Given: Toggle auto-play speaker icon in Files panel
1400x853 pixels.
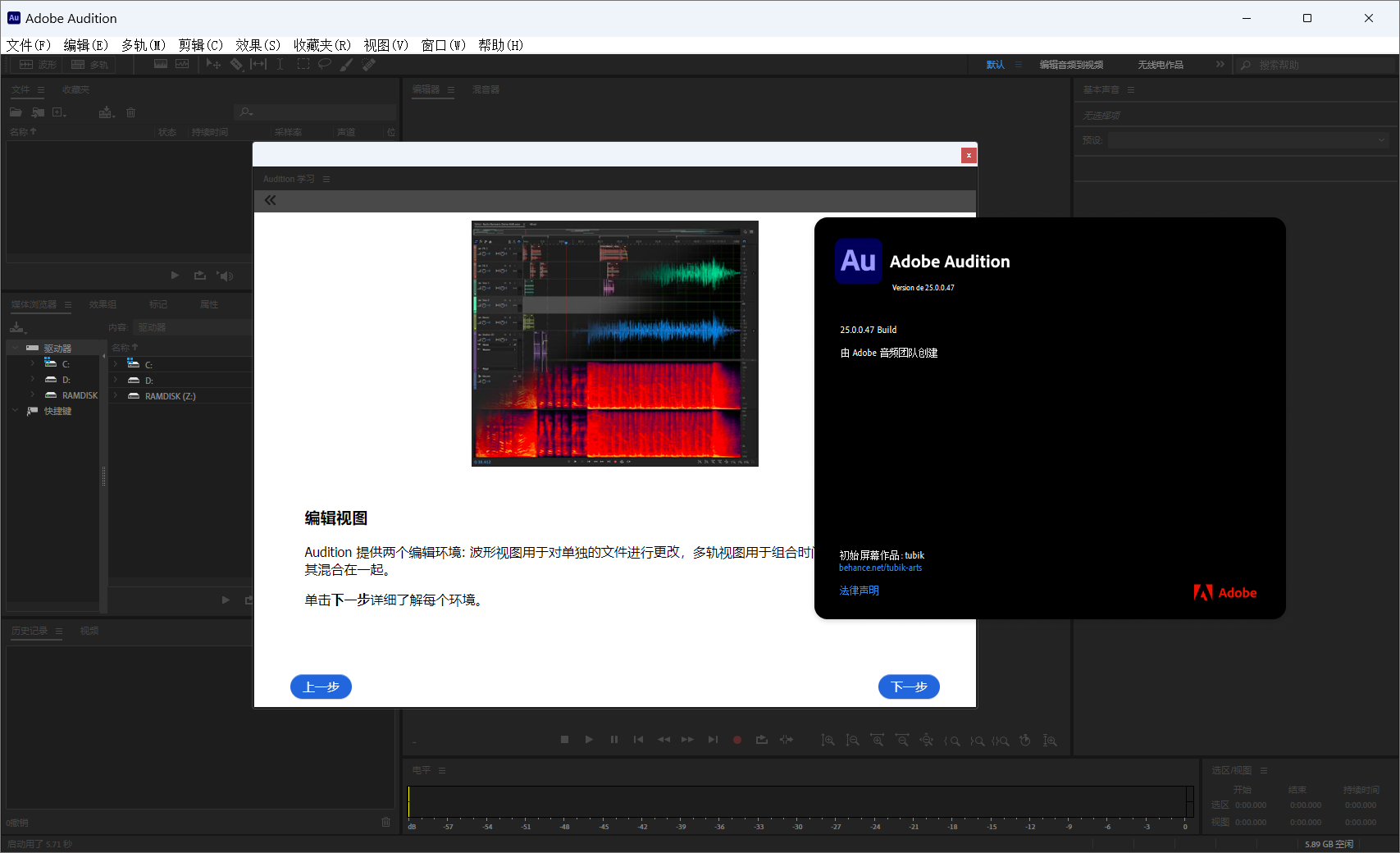Looking at the screenshot, I should [225, 276].
